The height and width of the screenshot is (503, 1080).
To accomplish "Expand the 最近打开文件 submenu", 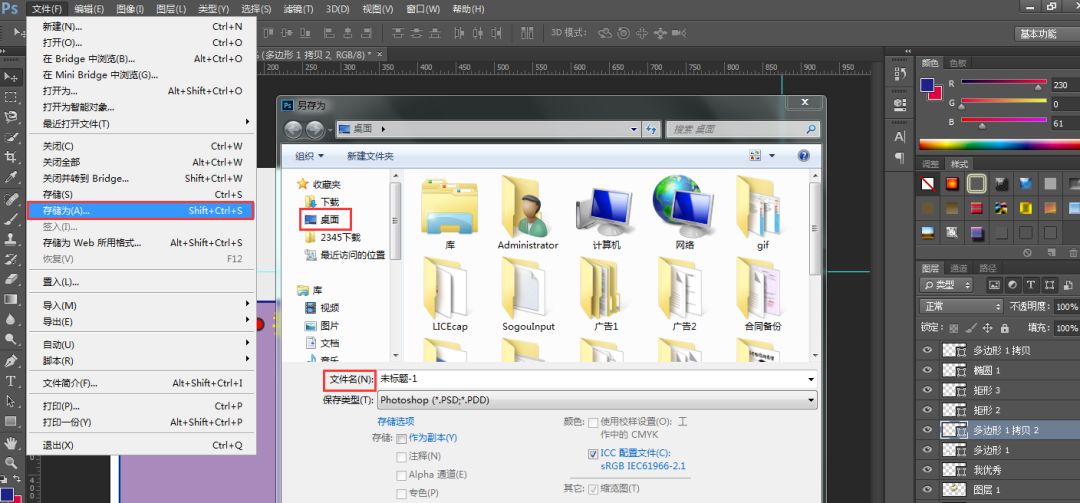I will coord(141,124).
